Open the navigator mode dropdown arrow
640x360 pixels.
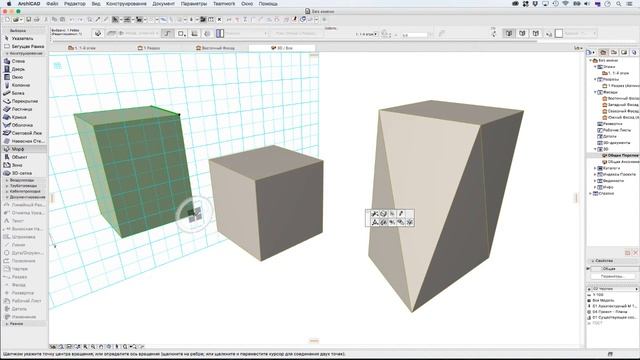pyautogui.click(x=593, y=53)
